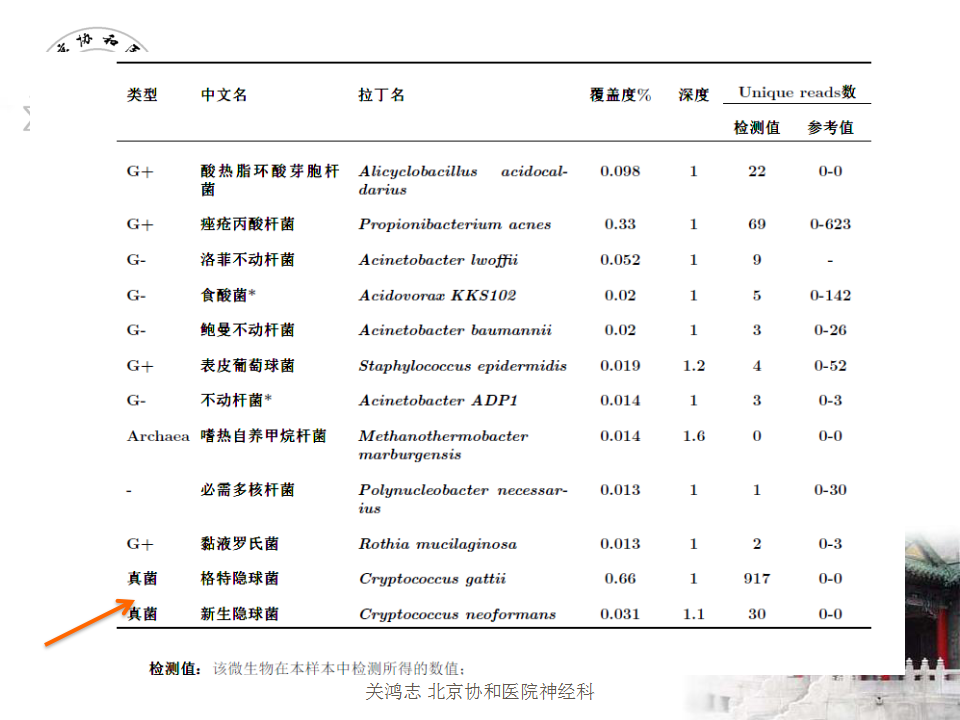960x720 pixels.
Task: Click the Unique reads数 header
Action: coord(797,92)
